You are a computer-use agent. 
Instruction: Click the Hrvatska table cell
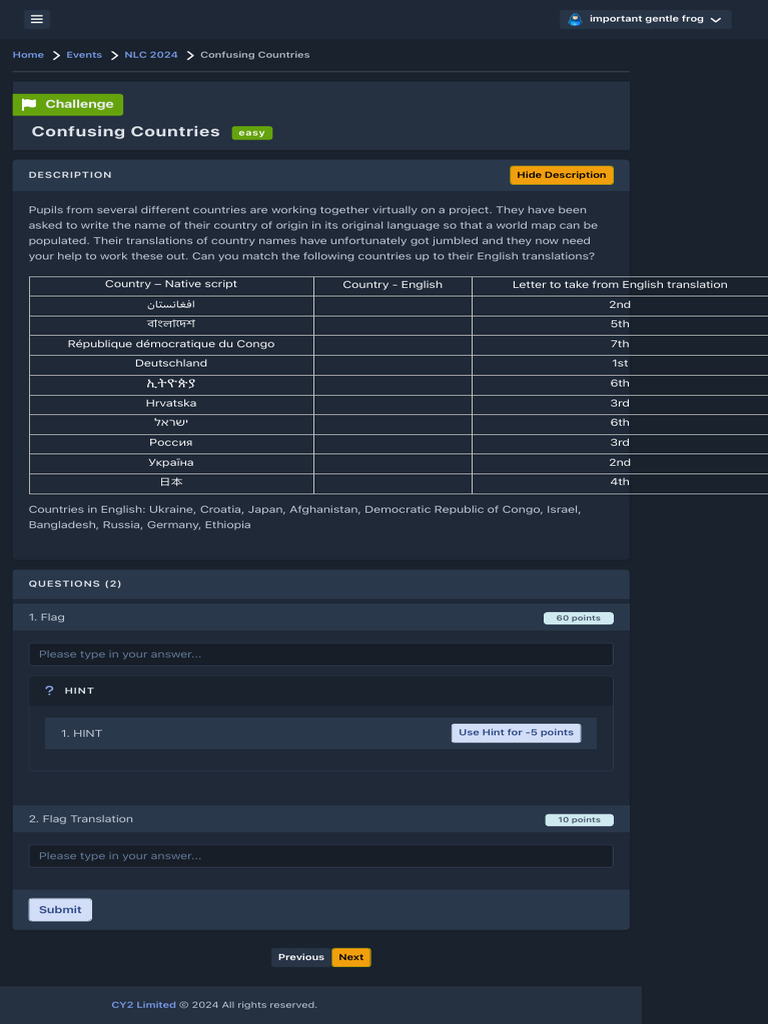coord(171,404)
